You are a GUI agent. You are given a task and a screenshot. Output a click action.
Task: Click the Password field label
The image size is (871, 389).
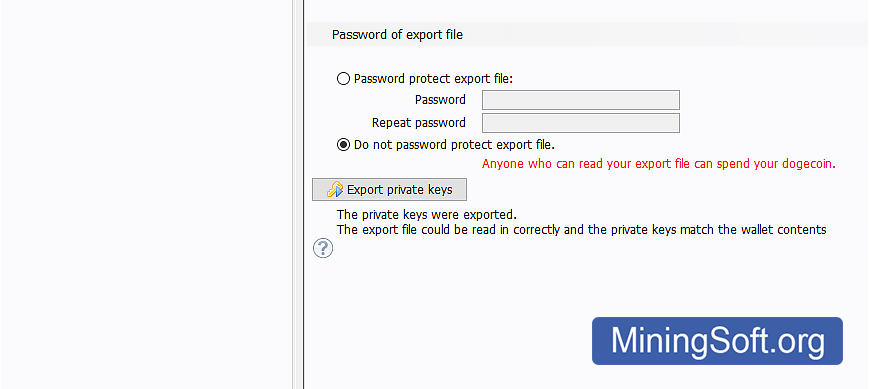click(x=440, y=100)
